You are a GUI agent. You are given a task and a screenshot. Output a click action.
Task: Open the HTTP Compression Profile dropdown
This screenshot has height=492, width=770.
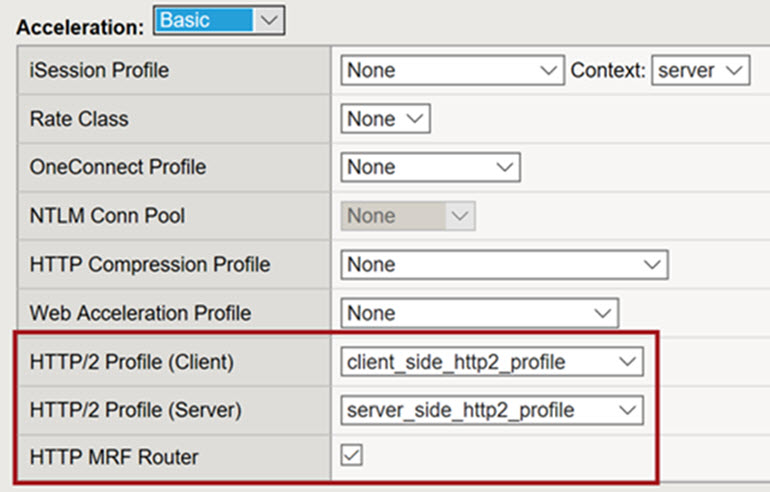coord(504,265)
